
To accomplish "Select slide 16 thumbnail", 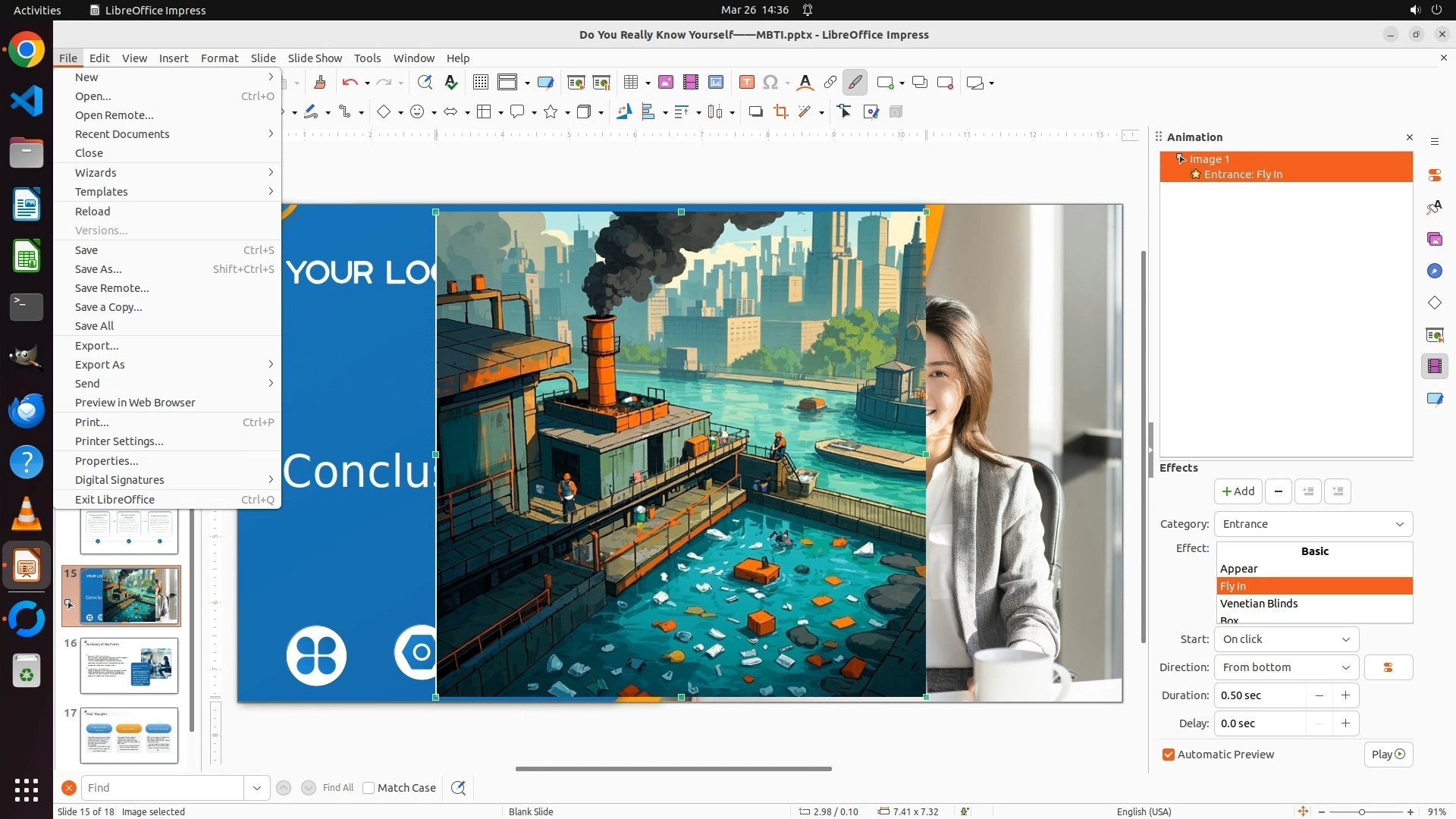I will point(129,665).
